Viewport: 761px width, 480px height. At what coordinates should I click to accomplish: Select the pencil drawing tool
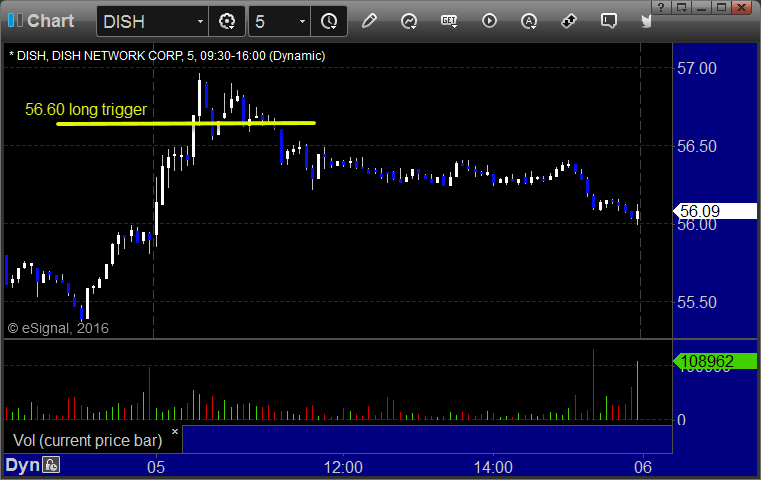click(369, 21)
